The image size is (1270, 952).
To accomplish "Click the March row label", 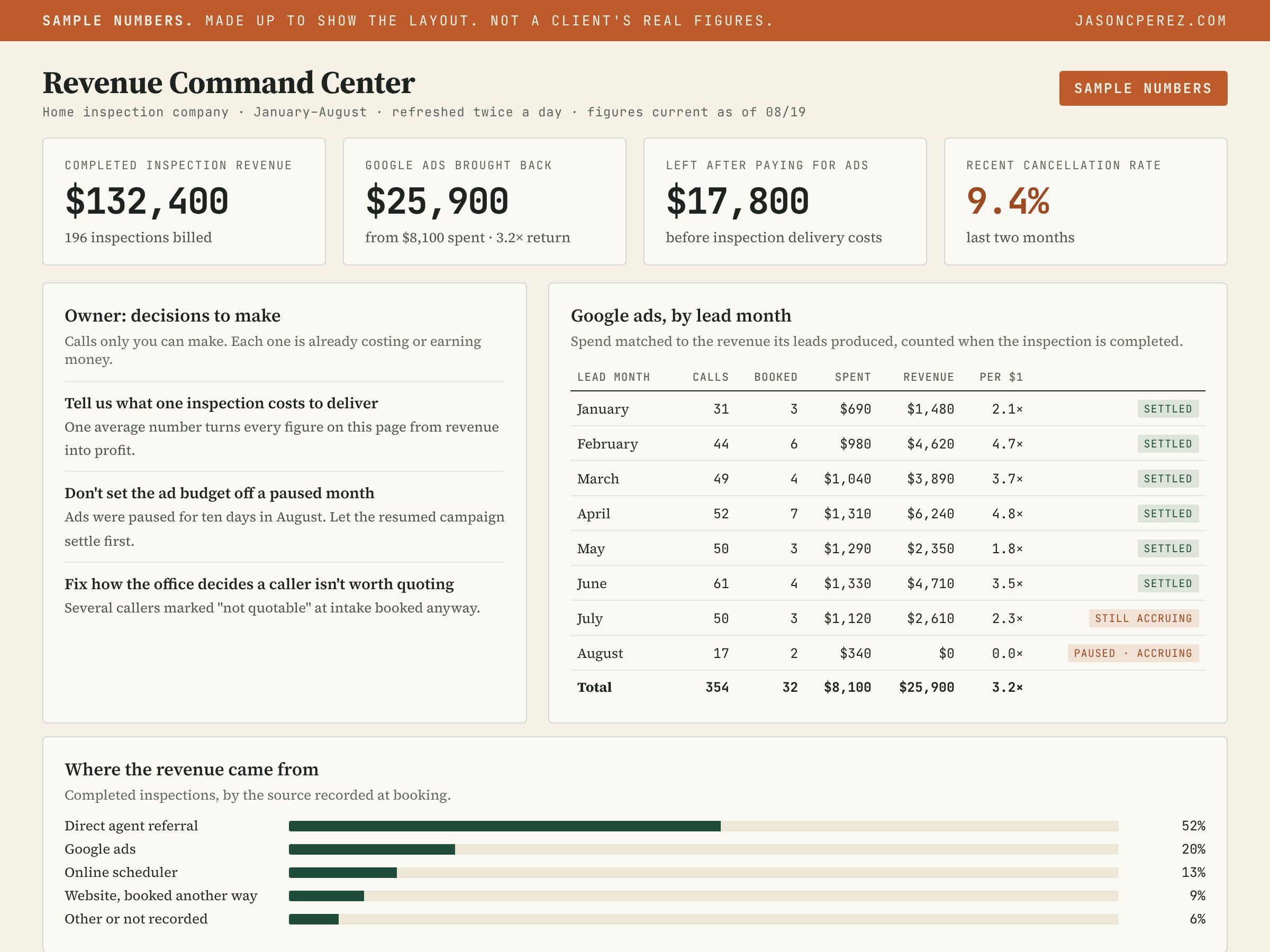I will pos(598,479).
